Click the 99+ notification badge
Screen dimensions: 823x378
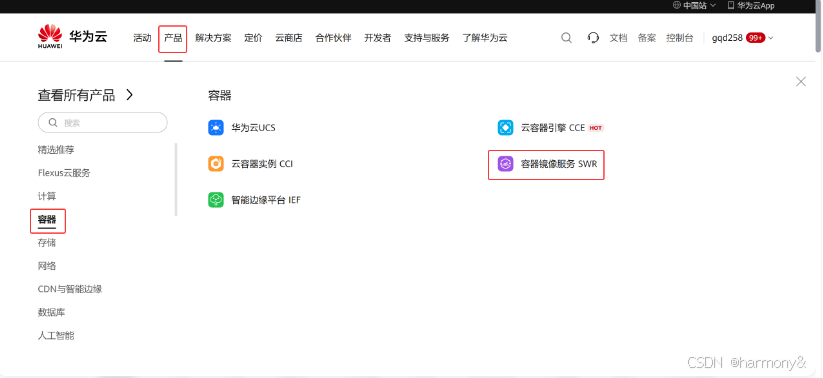pos(755,38)
